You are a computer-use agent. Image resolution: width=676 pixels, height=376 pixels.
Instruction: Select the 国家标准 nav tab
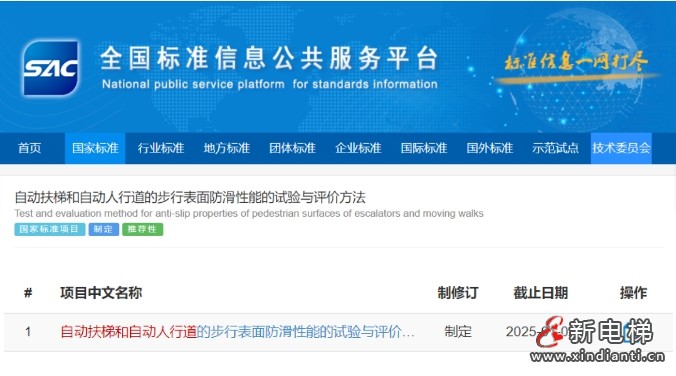[95, 148]
